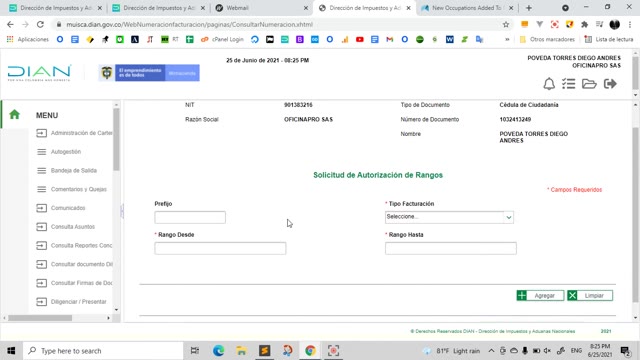Click the Agregar button
The image size is (640, 360).
(540, 296)
